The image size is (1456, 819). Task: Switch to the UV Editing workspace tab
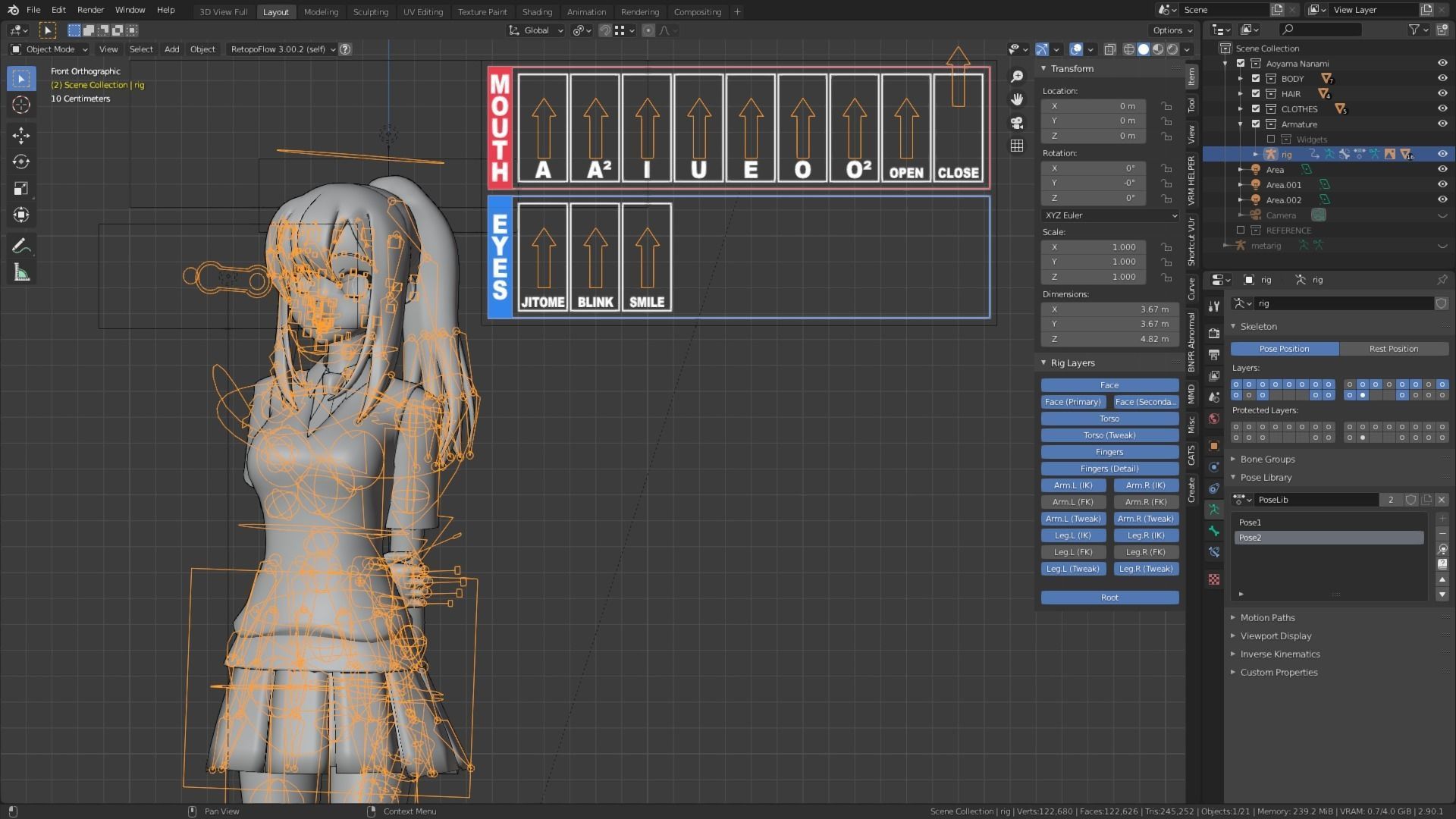423,11
